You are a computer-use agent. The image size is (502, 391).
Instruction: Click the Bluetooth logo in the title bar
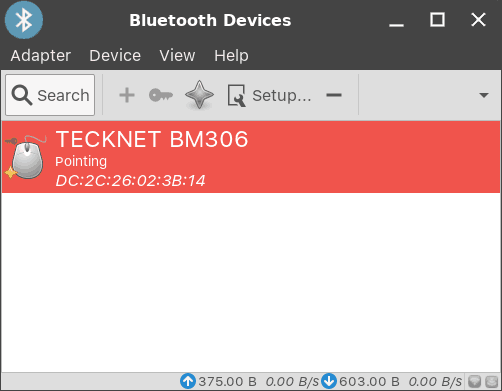[24, 20]
